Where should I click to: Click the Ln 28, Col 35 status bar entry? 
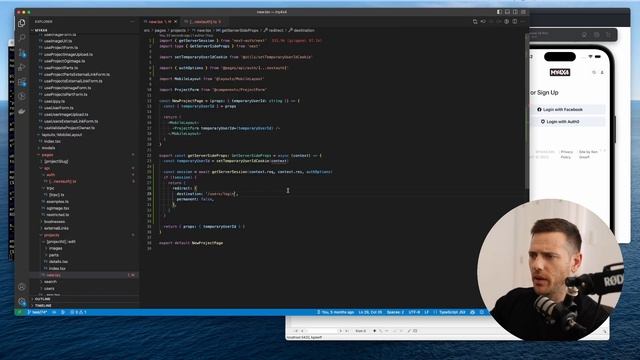[370, 312]
